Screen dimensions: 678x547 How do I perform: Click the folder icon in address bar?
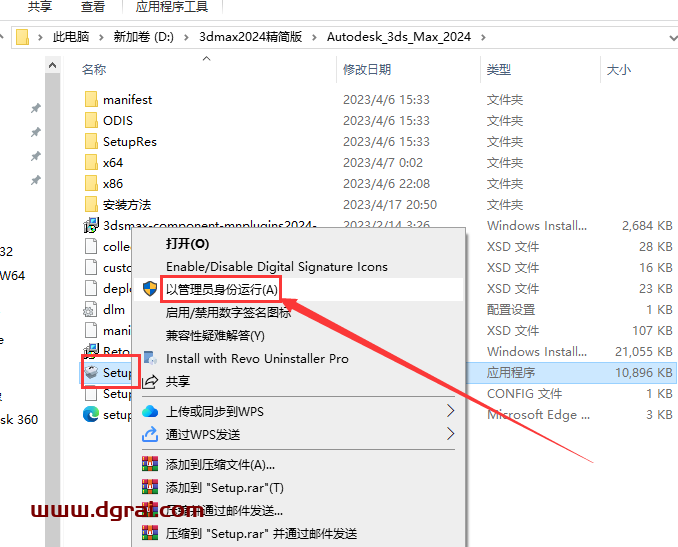tap(22, 37)
